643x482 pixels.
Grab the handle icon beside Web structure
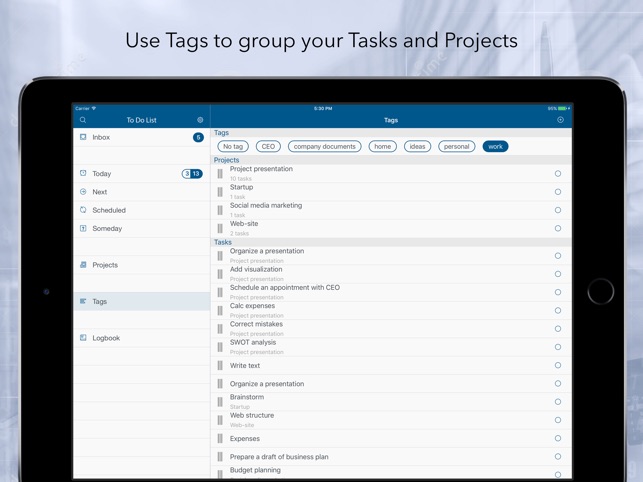click(220, 420)
